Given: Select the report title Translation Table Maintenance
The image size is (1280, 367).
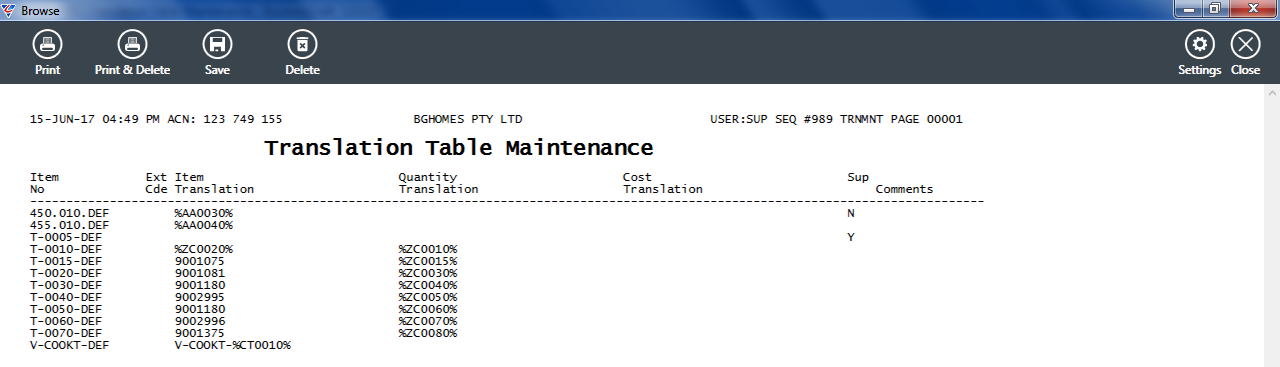Looking at the screenshot, I should point(458,148).
